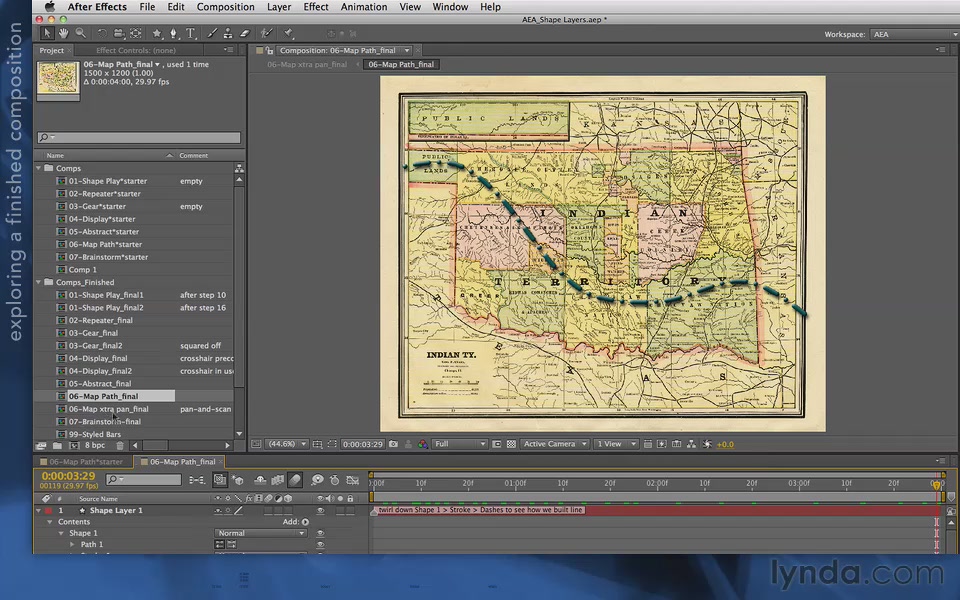Click the Add shape contents button
Viewport: 960px width, 600px height.
305,522
